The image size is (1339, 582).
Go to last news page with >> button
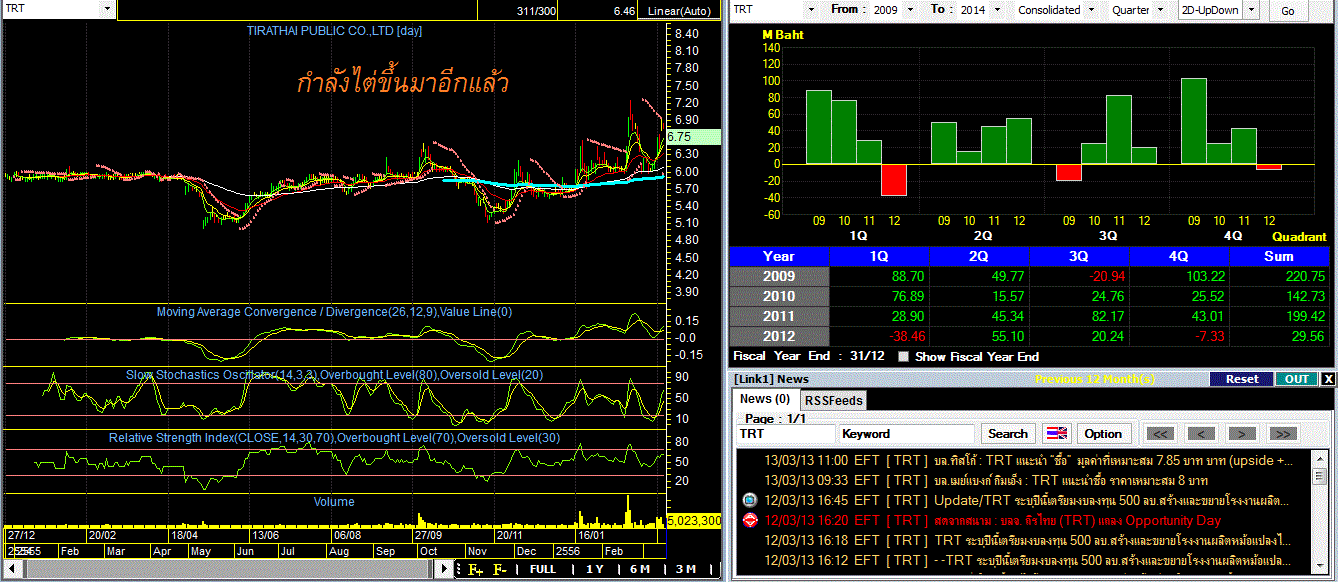[x=1283, y=434]
